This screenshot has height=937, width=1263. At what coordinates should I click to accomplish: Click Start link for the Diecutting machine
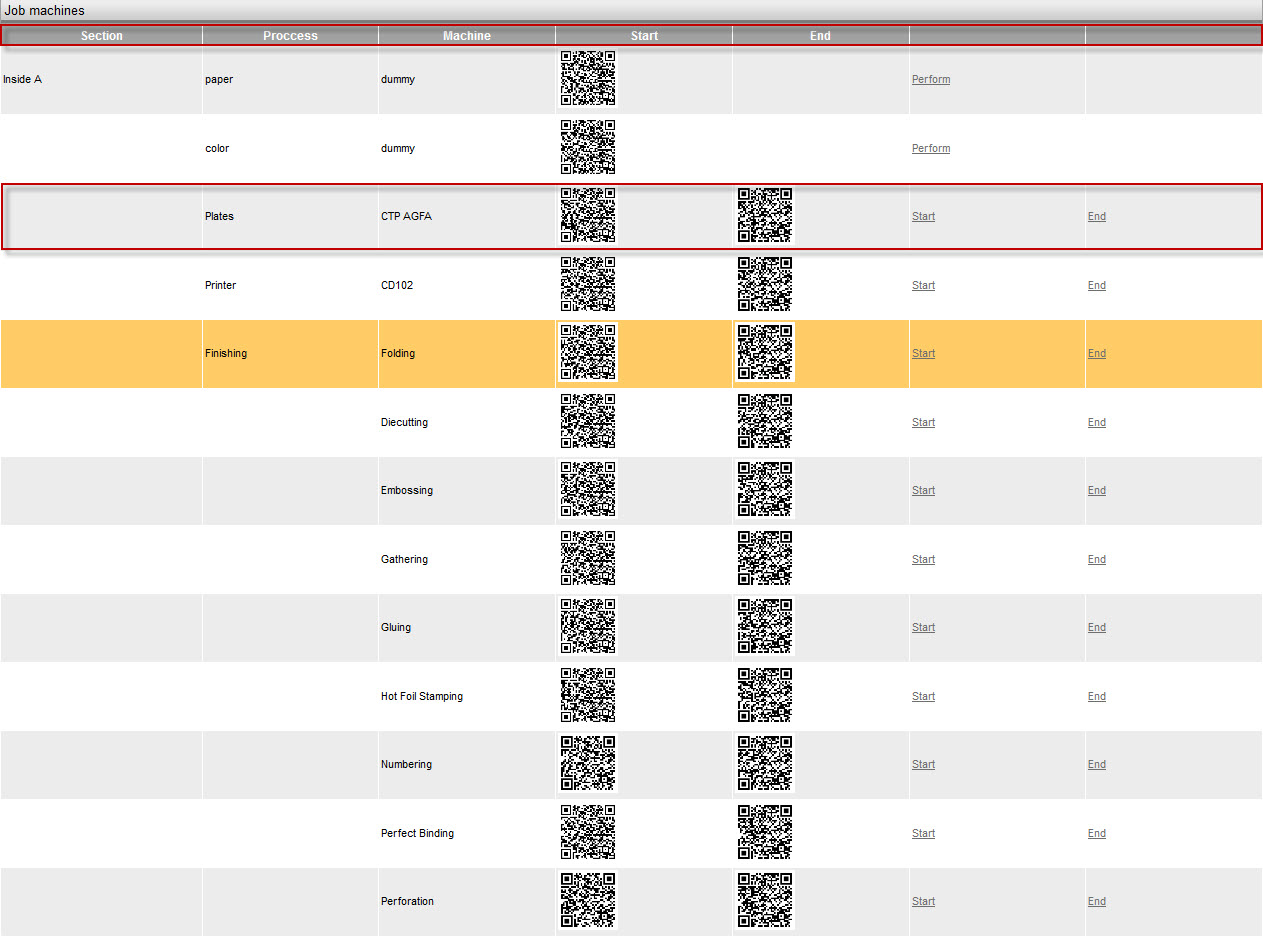click(923, 422)
